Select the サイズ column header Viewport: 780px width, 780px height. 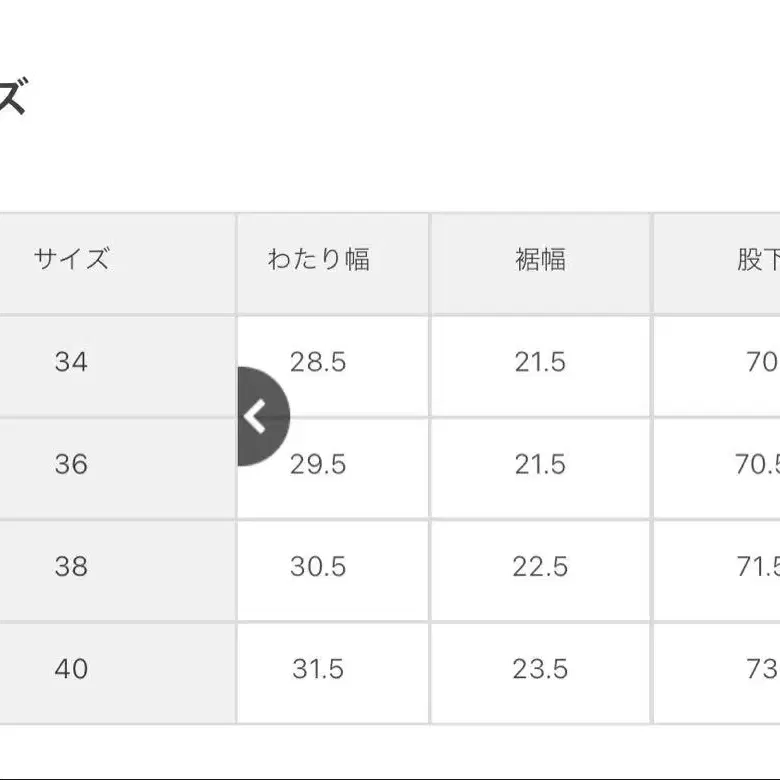pyautogui.click(x=71, y=261)
